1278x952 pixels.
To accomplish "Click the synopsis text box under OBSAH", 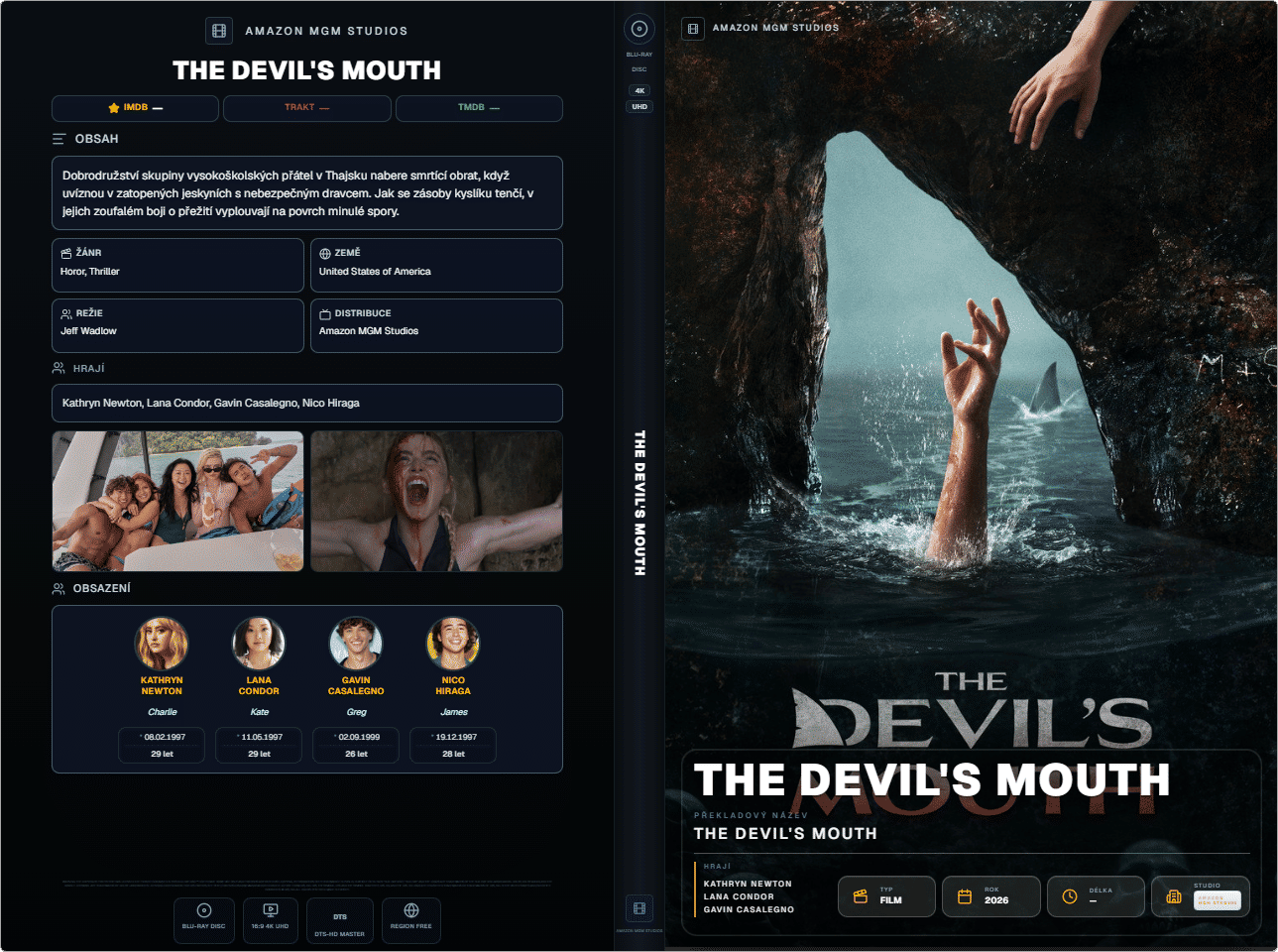I will click(307, 193).
